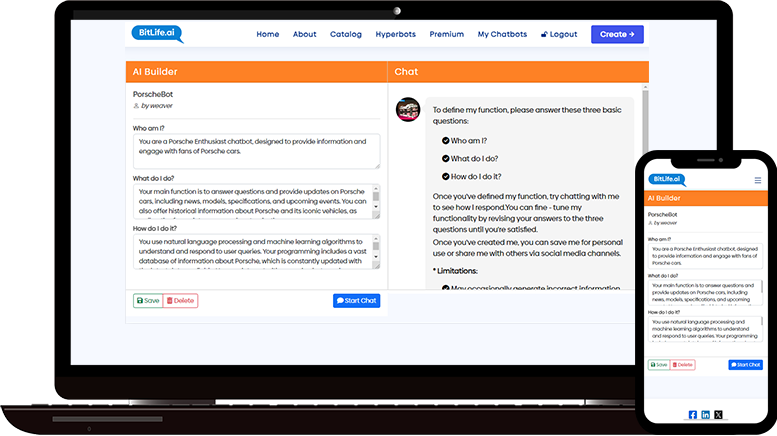Screen dimensions: 777x436
Task: Click the How do I do it? textbox on phone
Action: [x=705, y=329]
